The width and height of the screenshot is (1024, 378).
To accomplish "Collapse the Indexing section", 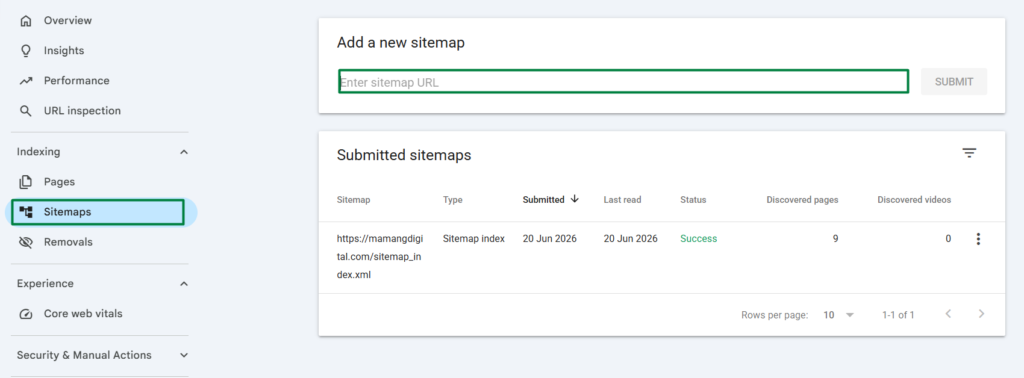I will point(184,152).
